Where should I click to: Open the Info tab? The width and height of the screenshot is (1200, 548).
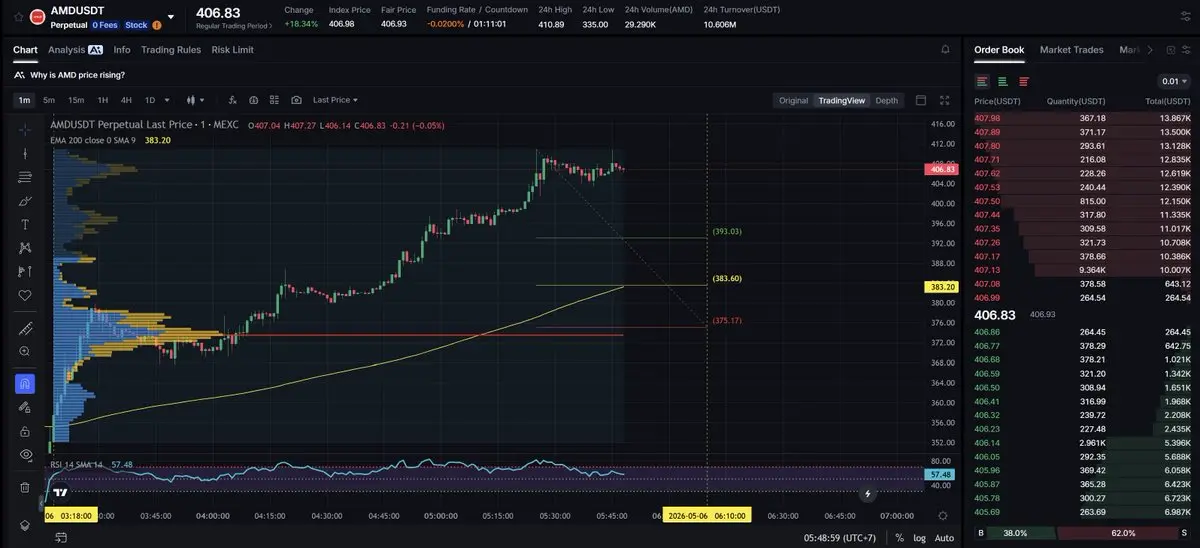pyautogui.click(x=122, y=49)
